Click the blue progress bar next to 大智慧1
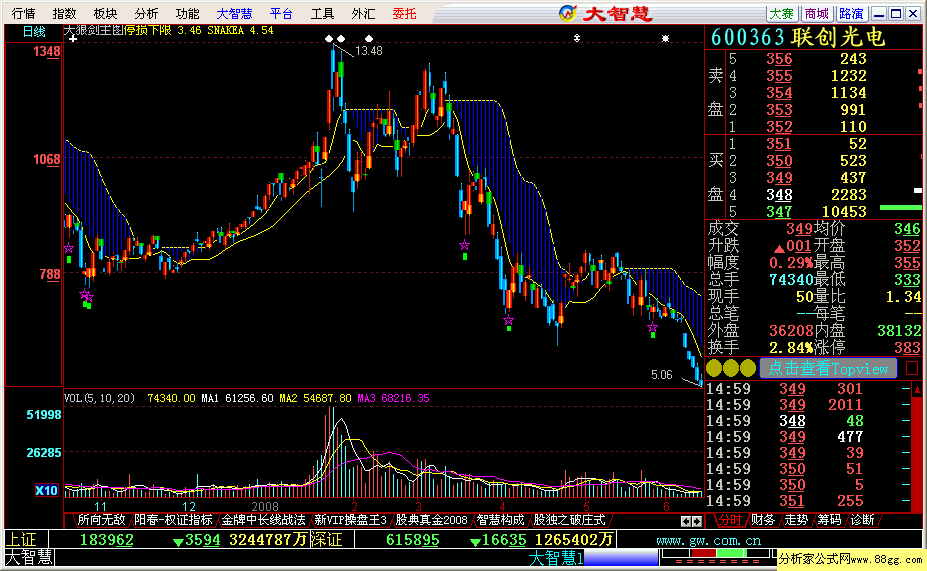Viewport: 927px width, 571px height. [x=621, y=557]
